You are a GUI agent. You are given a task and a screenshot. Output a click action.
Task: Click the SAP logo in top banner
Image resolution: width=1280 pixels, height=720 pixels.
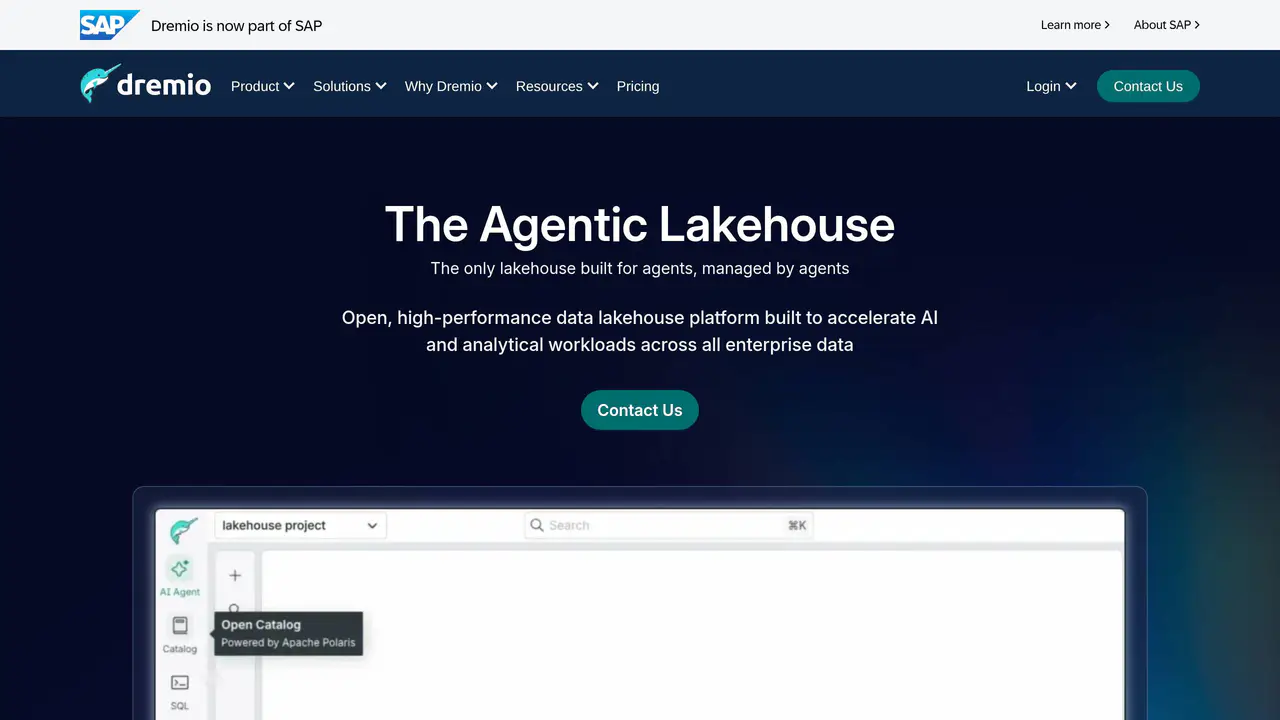pos(109,25)
